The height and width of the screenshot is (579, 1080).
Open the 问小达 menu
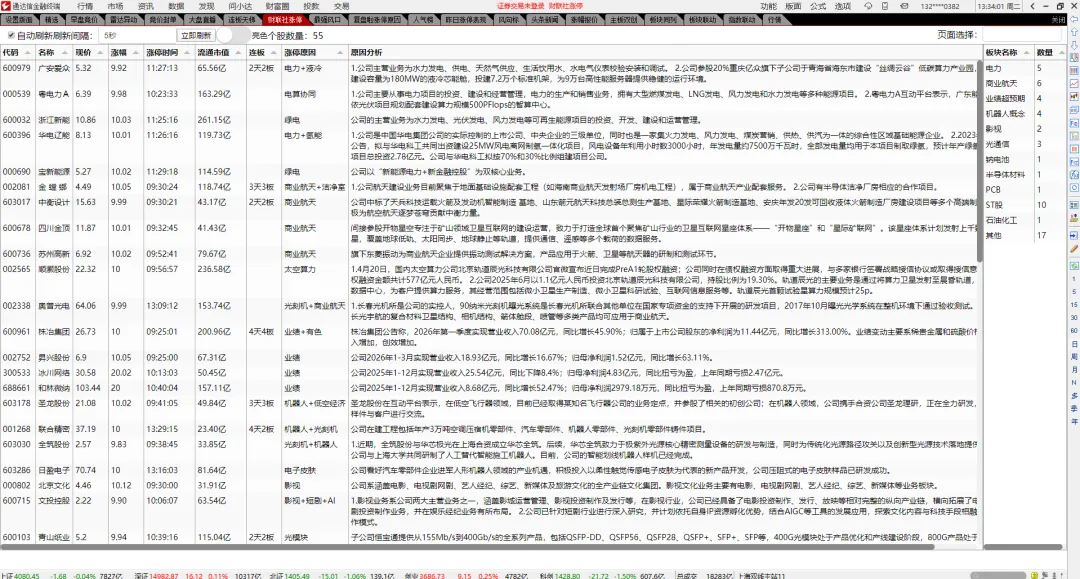[240, 6]
